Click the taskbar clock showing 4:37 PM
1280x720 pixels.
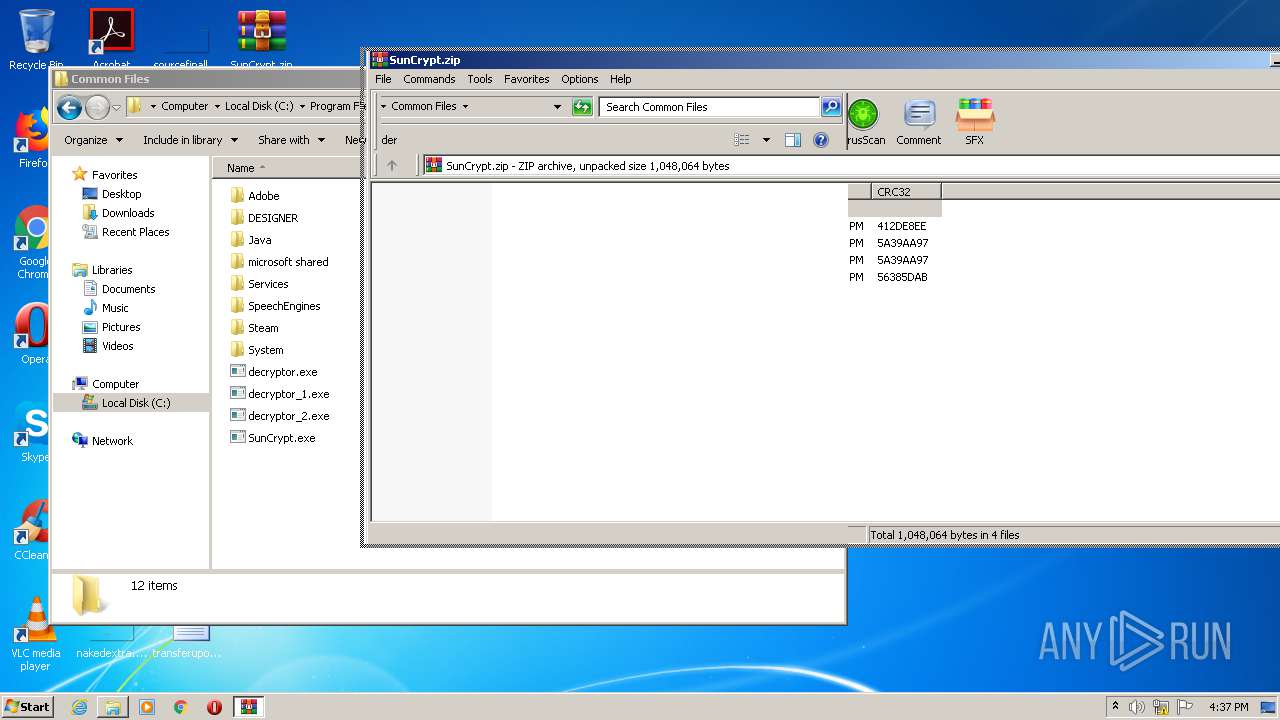[1228, 707]
